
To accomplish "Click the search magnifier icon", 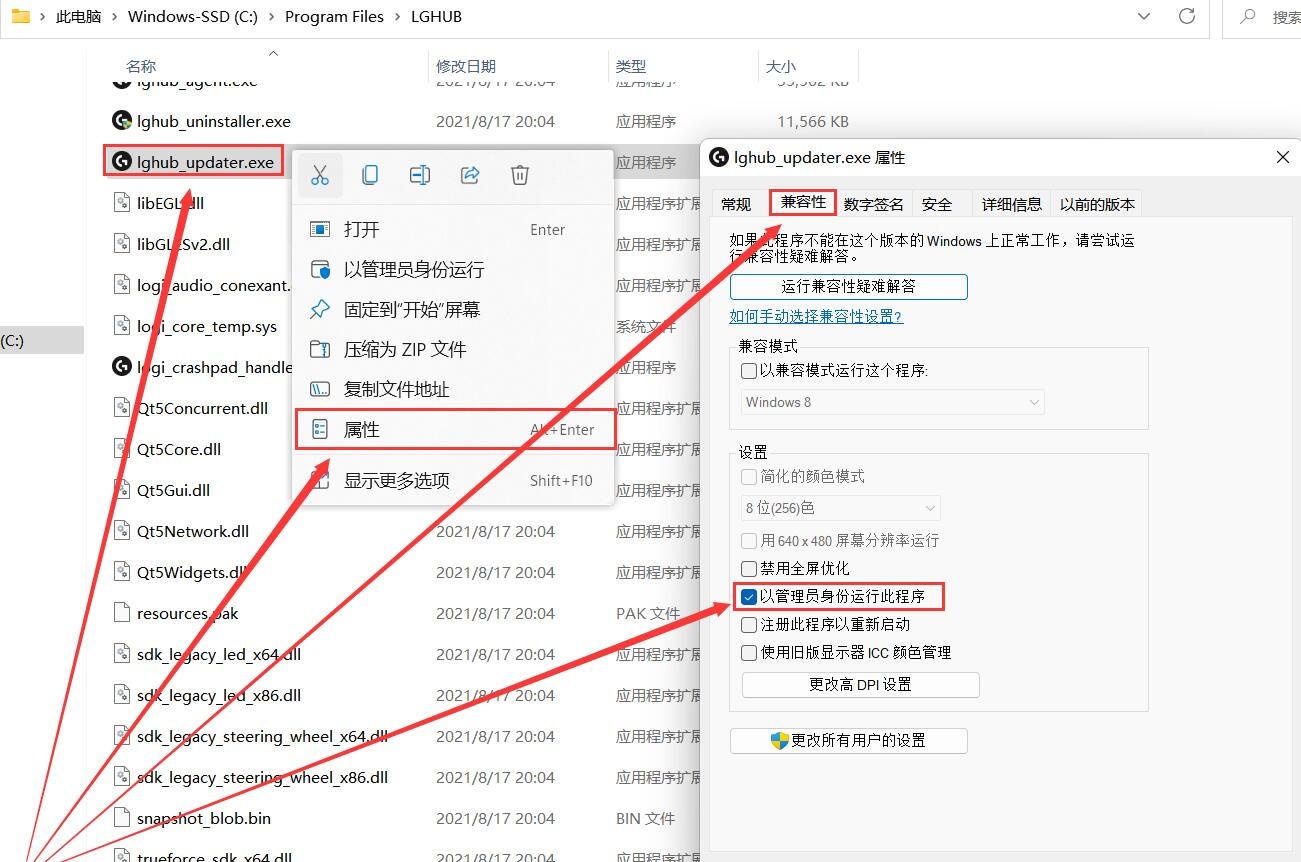I will pos(1247,16).
